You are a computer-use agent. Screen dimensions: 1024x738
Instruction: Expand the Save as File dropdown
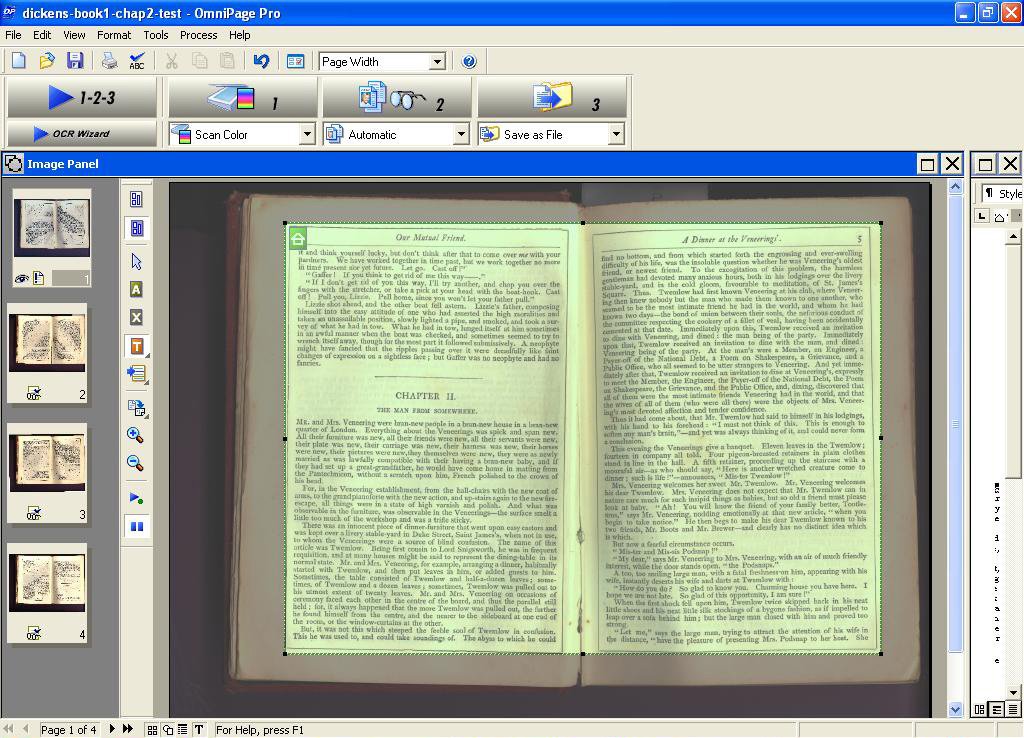coord(615,135)
